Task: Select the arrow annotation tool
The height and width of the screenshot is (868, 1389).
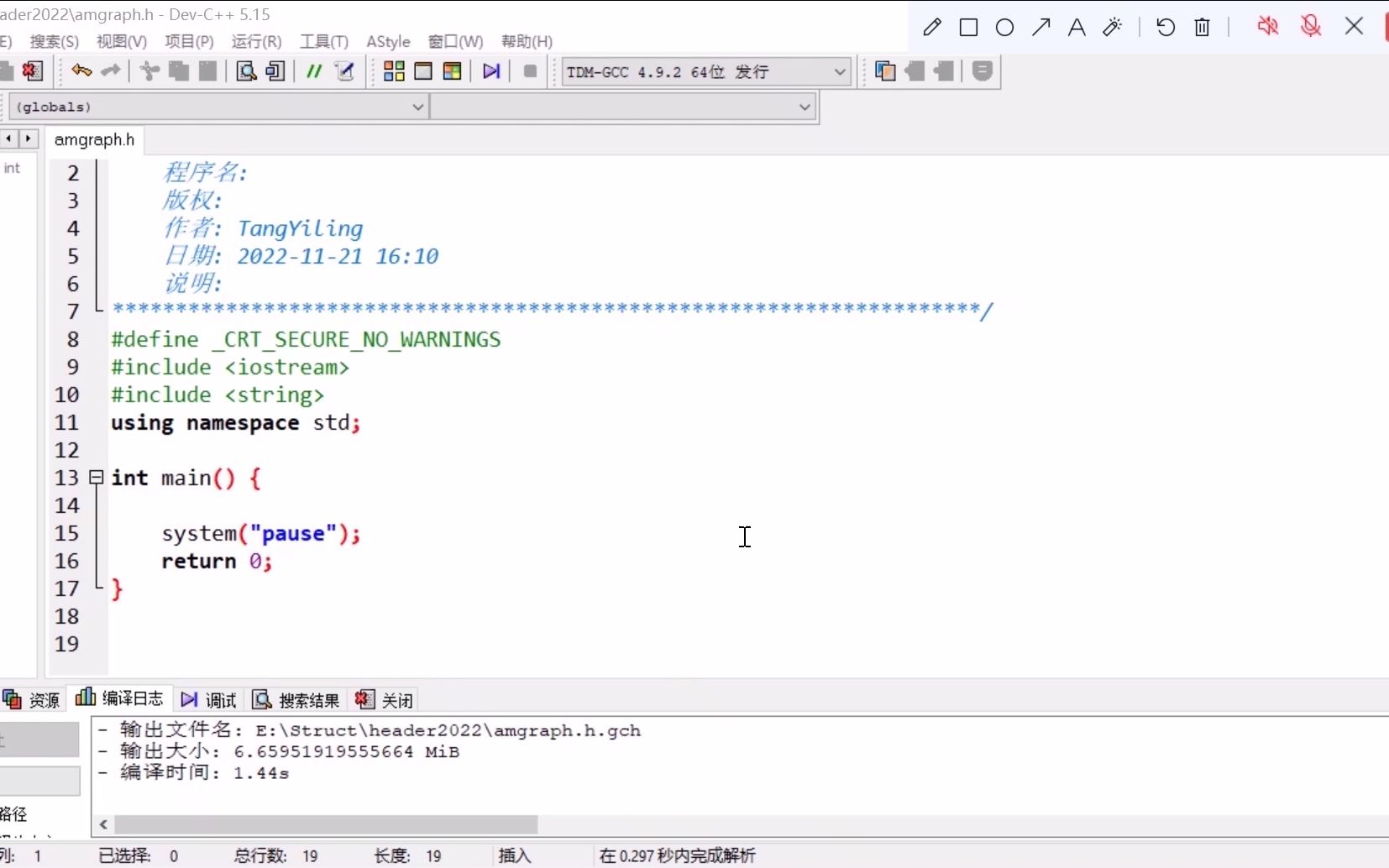Action: (x=1041, y=27)
